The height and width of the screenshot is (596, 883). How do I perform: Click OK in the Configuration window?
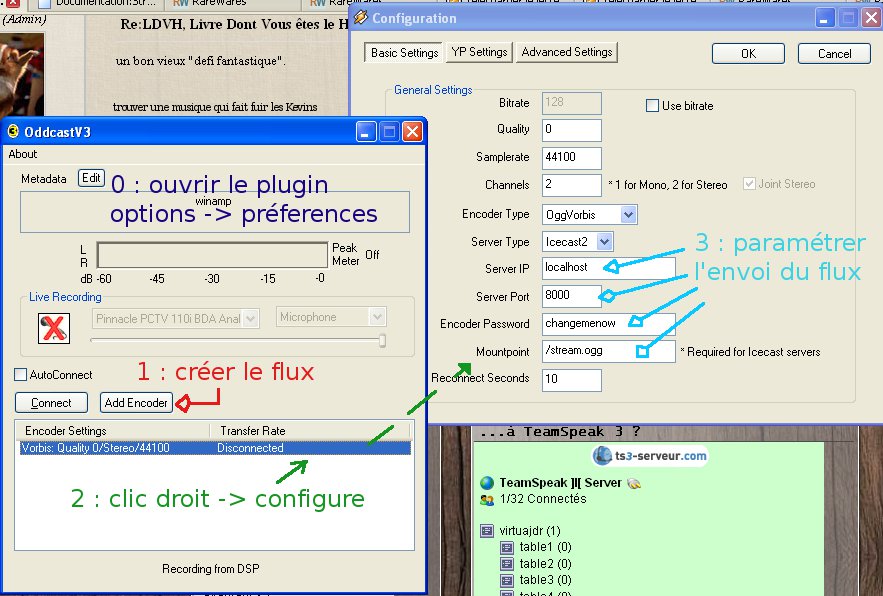[748, 54]
